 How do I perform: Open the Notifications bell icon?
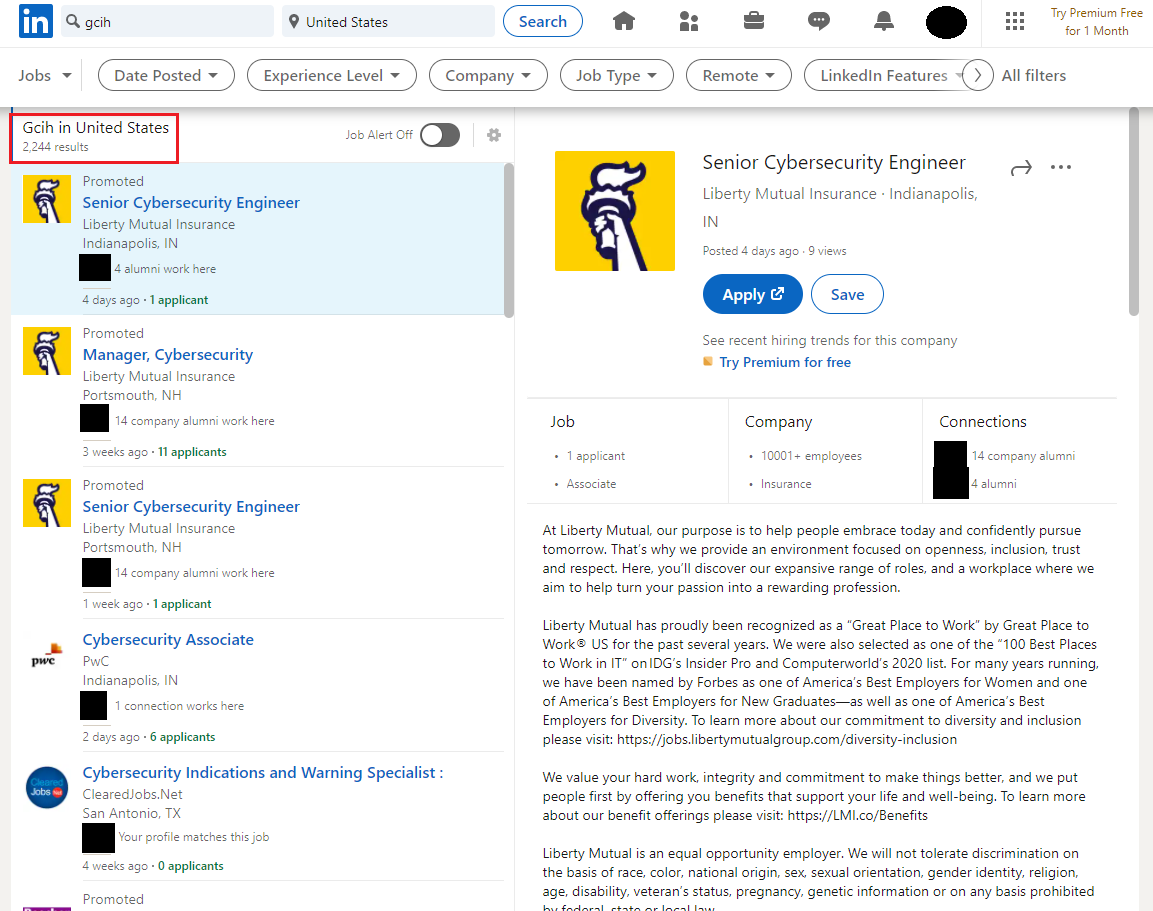pos(884,21)
